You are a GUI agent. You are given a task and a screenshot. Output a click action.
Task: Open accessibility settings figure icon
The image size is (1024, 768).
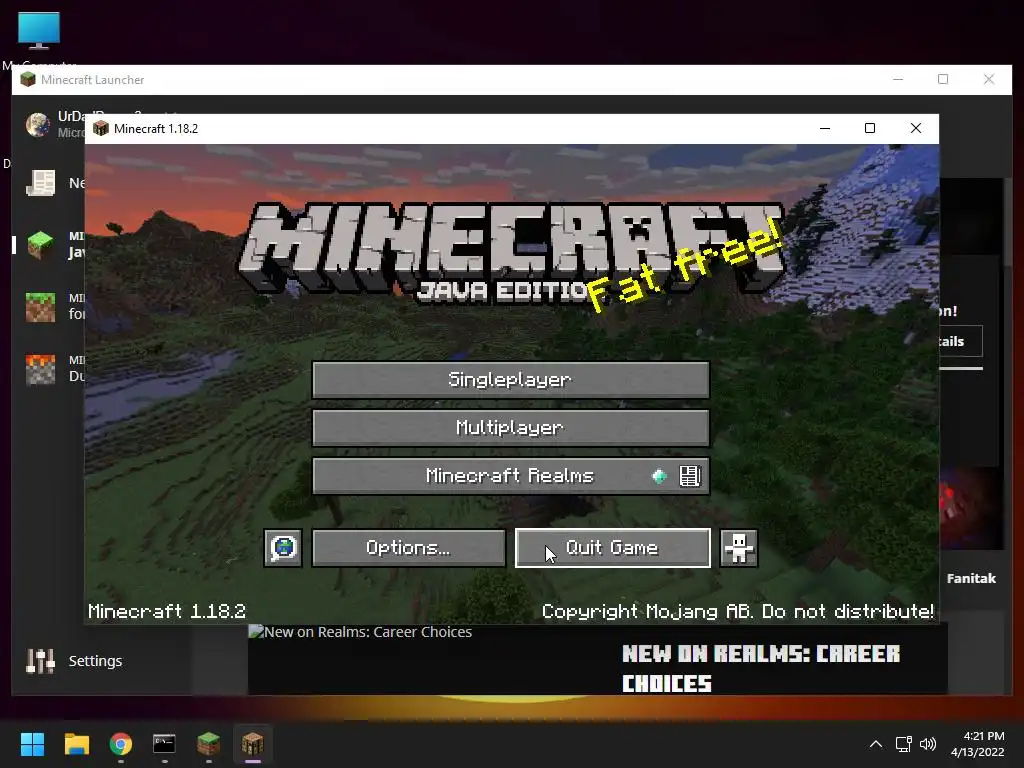point(739,547)
